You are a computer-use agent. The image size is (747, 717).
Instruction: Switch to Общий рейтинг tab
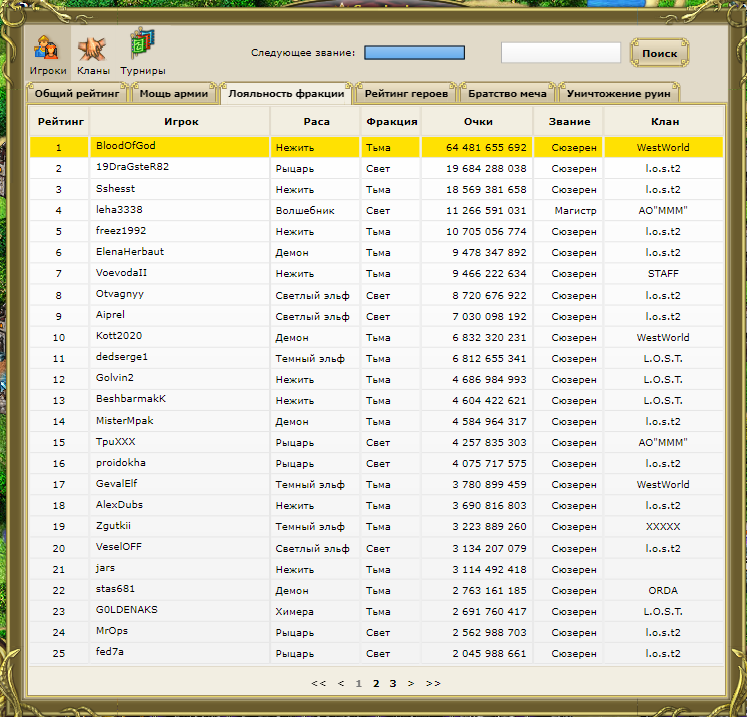point(77,93)
